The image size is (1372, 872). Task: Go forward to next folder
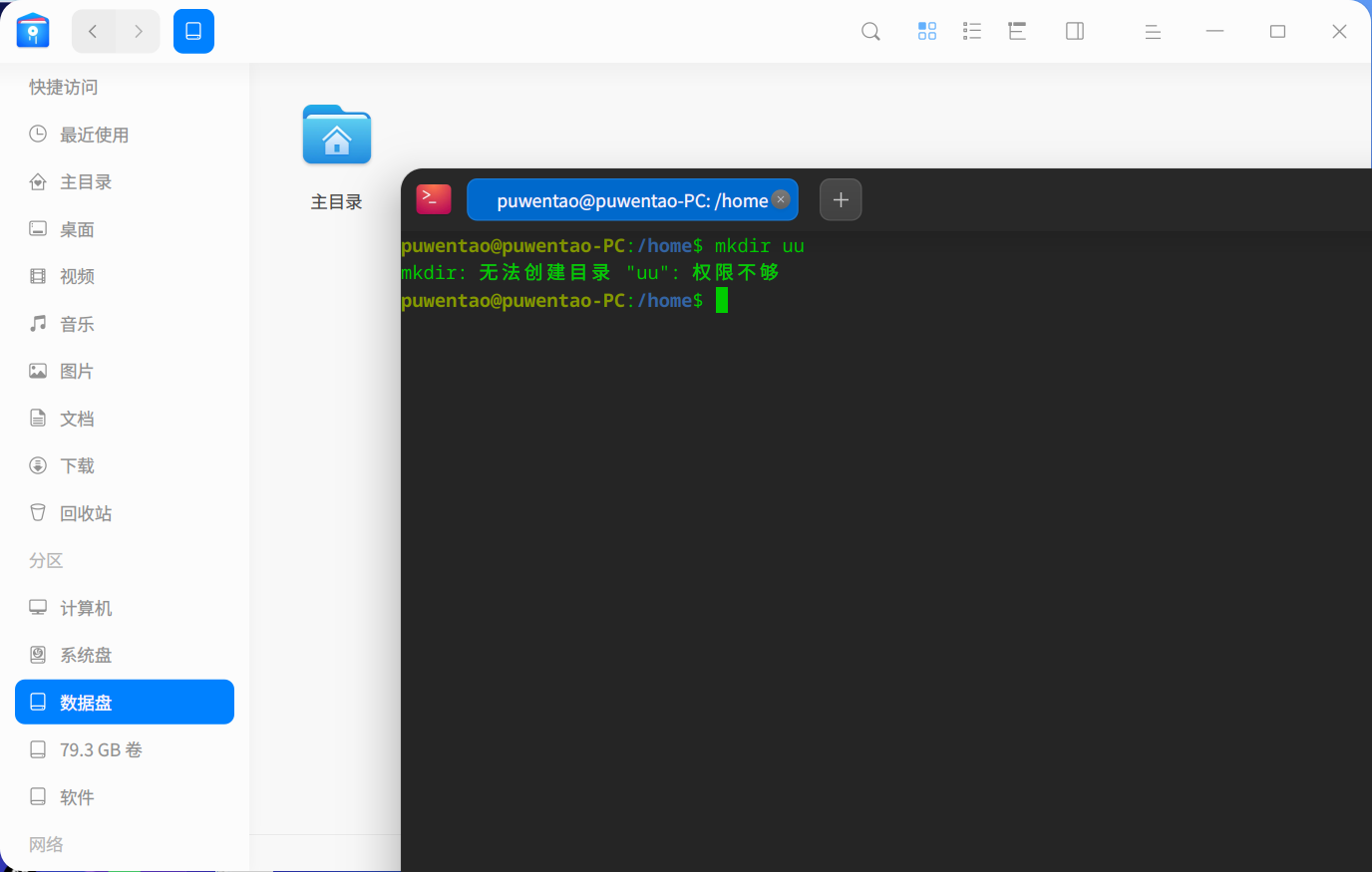(138, 32)
